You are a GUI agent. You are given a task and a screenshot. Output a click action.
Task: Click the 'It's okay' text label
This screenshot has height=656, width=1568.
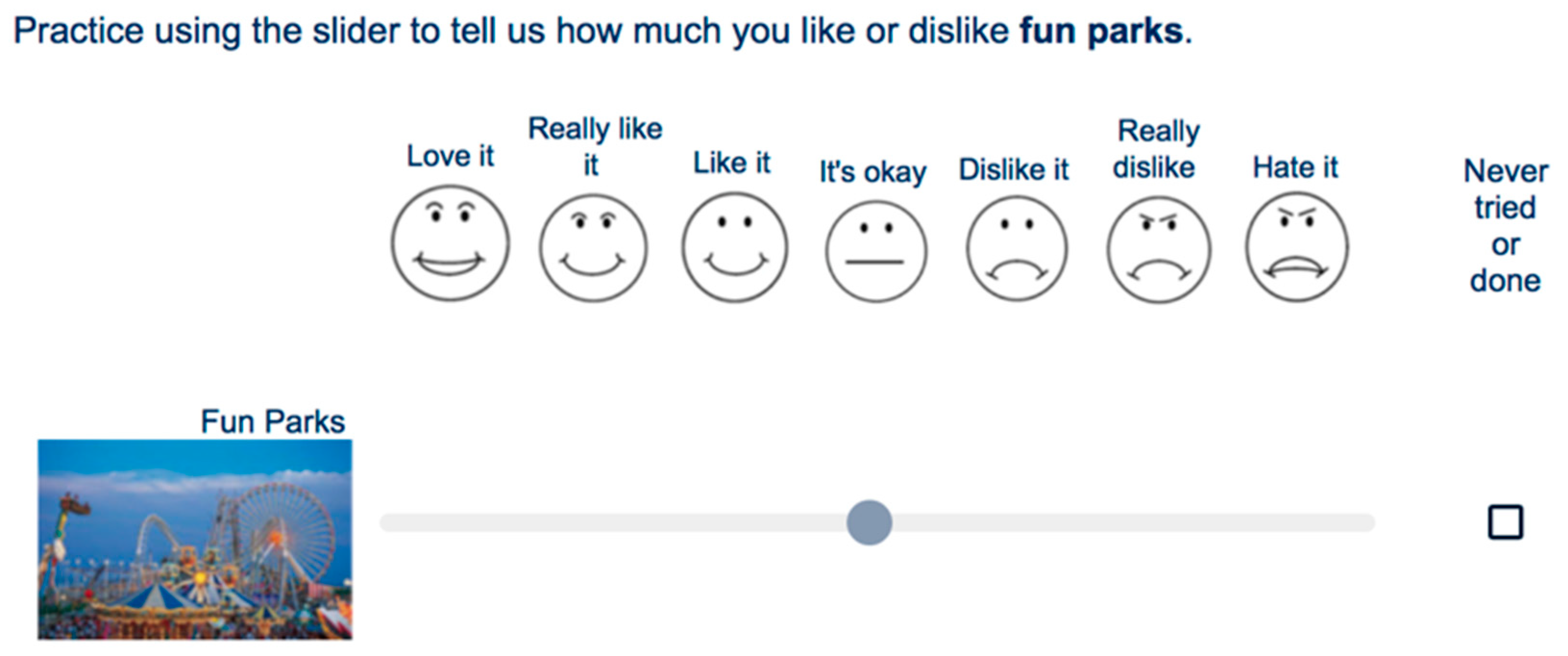tap(873, 171)
